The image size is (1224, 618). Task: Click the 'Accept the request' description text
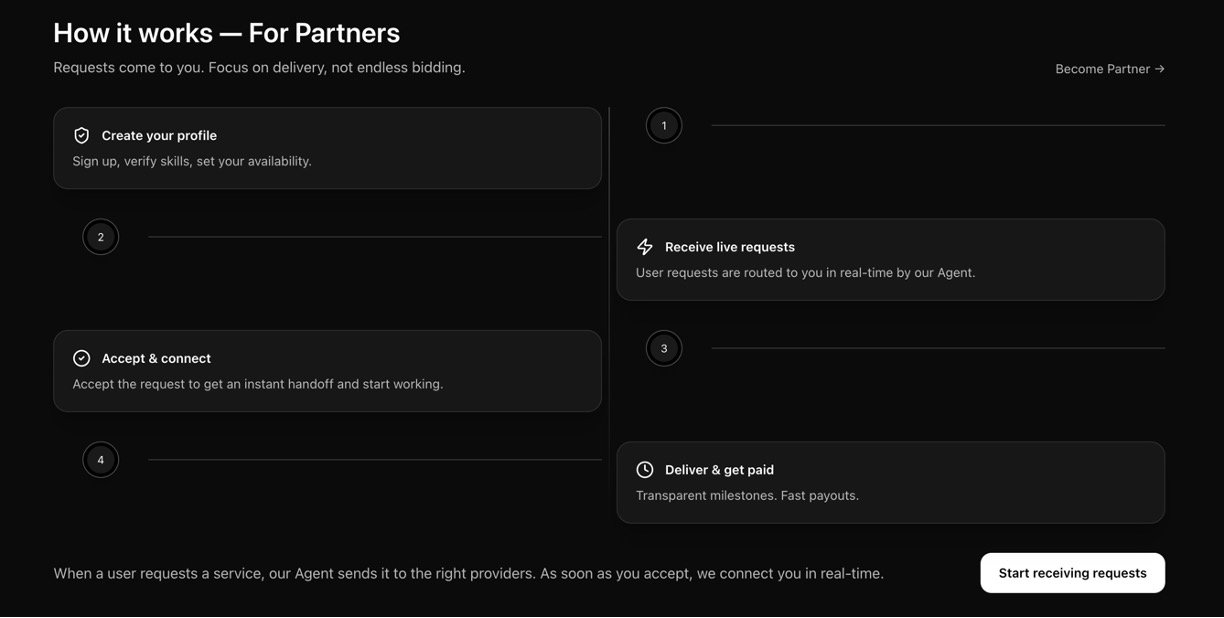257,384
